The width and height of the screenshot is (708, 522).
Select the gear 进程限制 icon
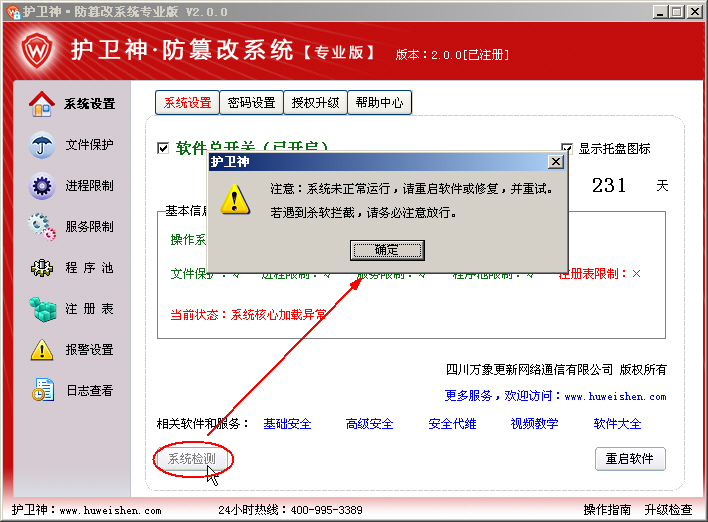coord(42,186)
